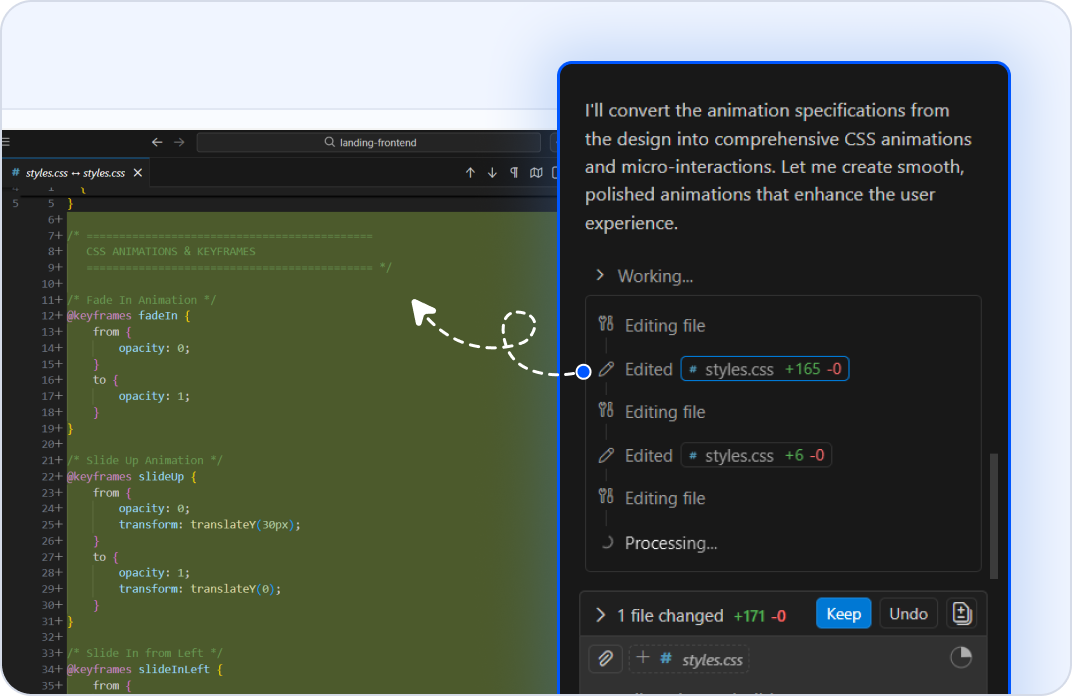Close the styles.css tab
The height and width of the screenshot is (696, 1072).
click(137, 172)
